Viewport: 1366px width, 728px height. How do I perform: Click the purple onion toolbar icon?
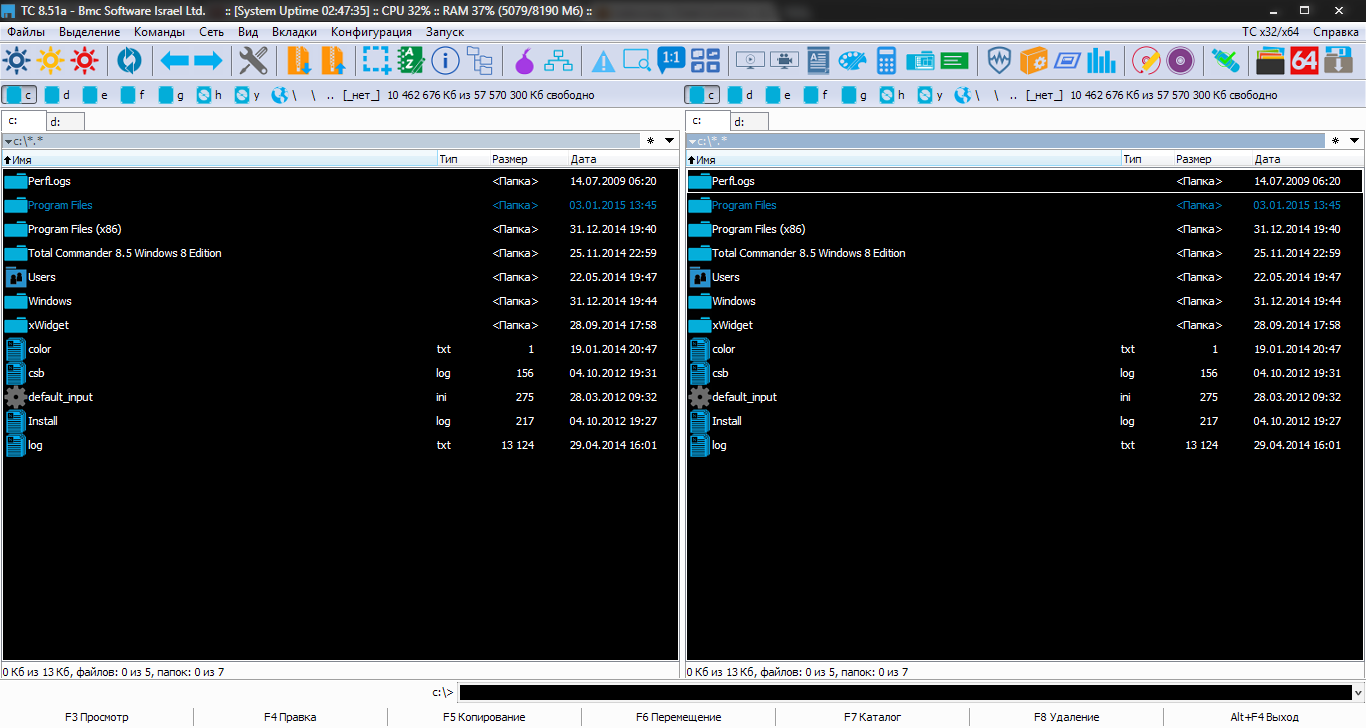(524, 61)
